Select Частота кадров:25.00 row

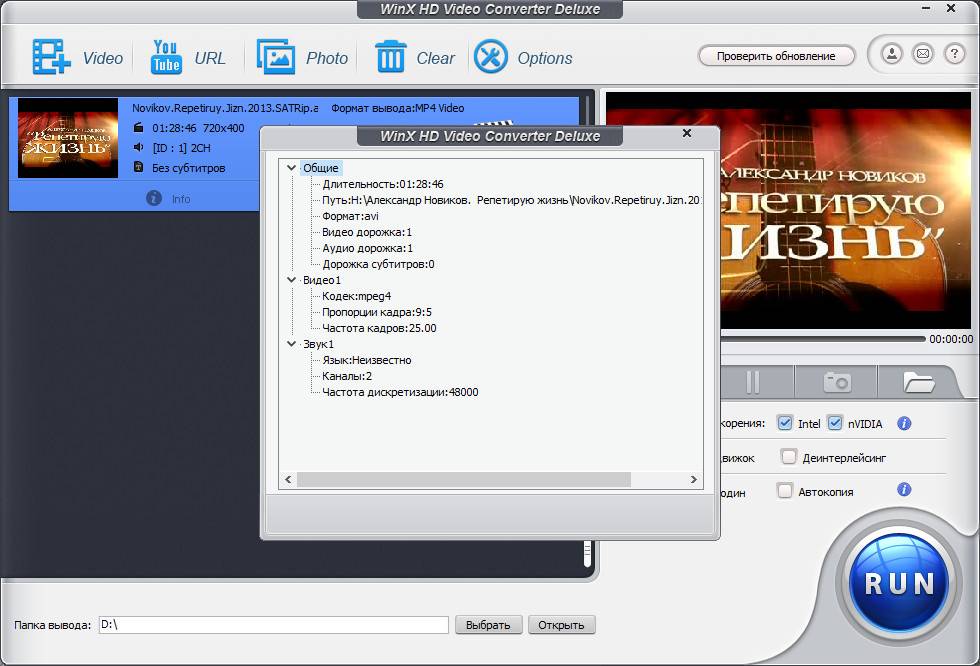[x=379, y=328]
